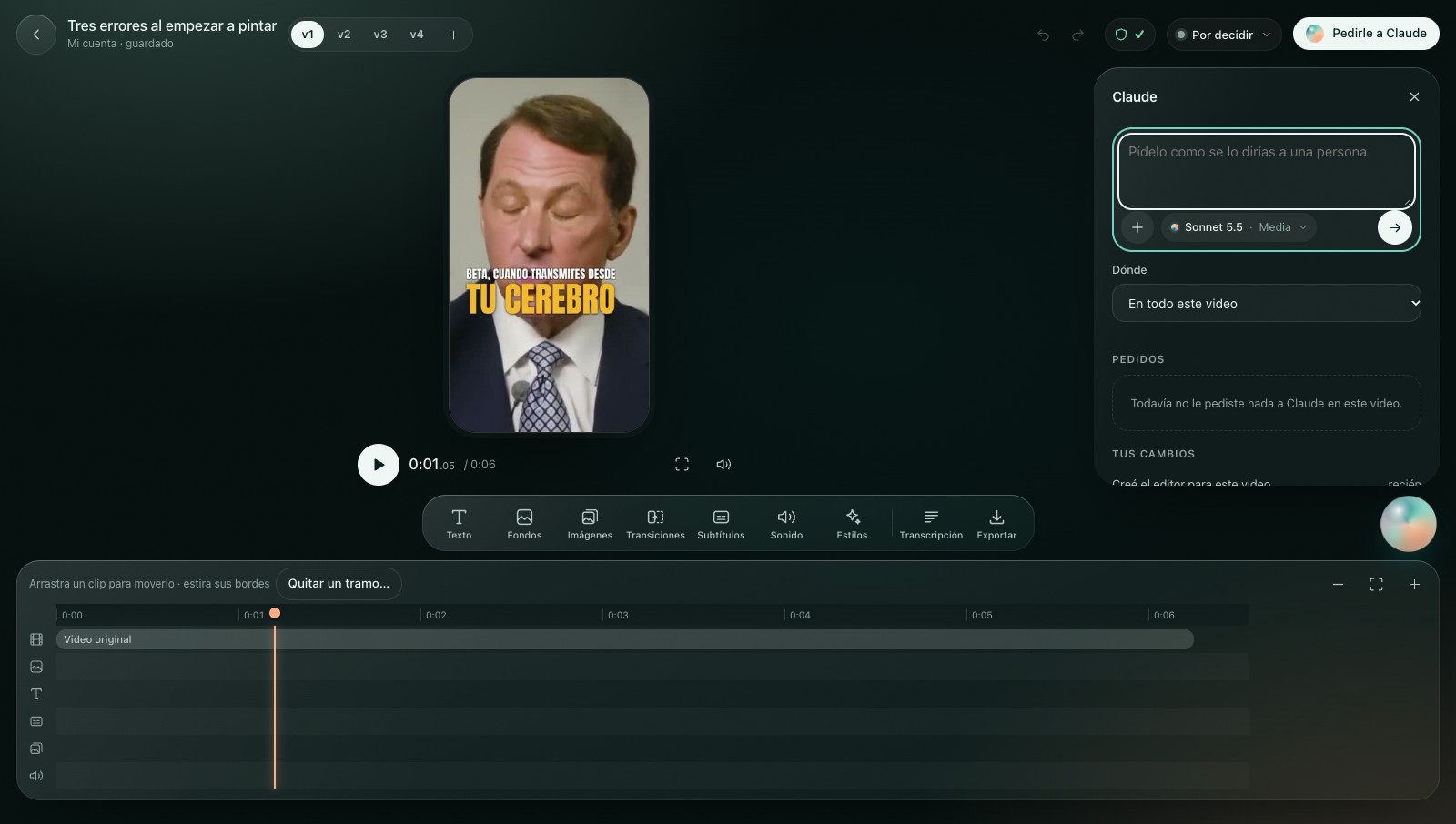This screenshot has width=1456, height=824.
Task: Click the undo arrow
Action: click(x=1043, y=35)
